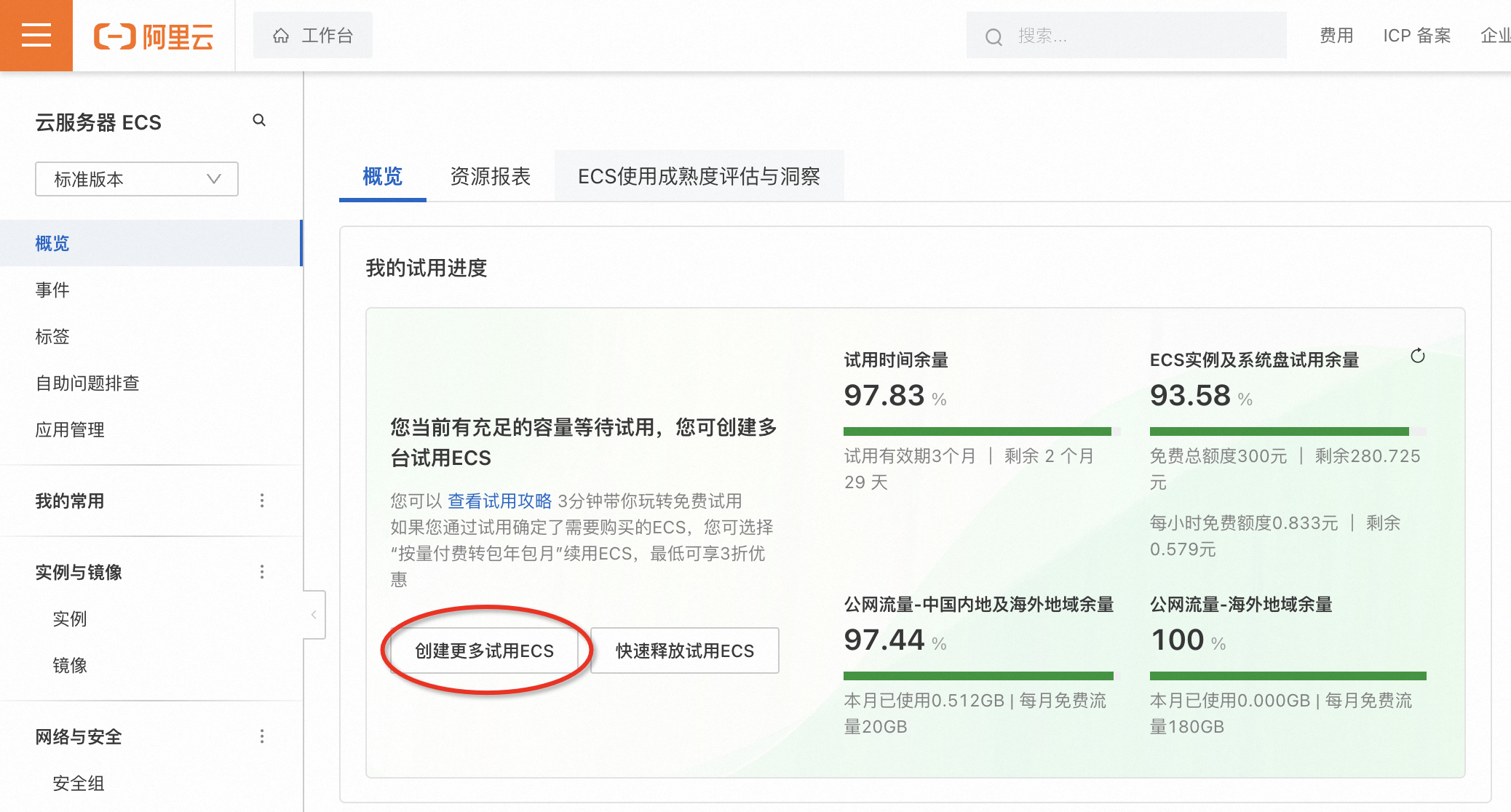1511x812 pixels.
Task: Collapse the sidebar with the arrow handle
Action: click(x=314, y=615)
